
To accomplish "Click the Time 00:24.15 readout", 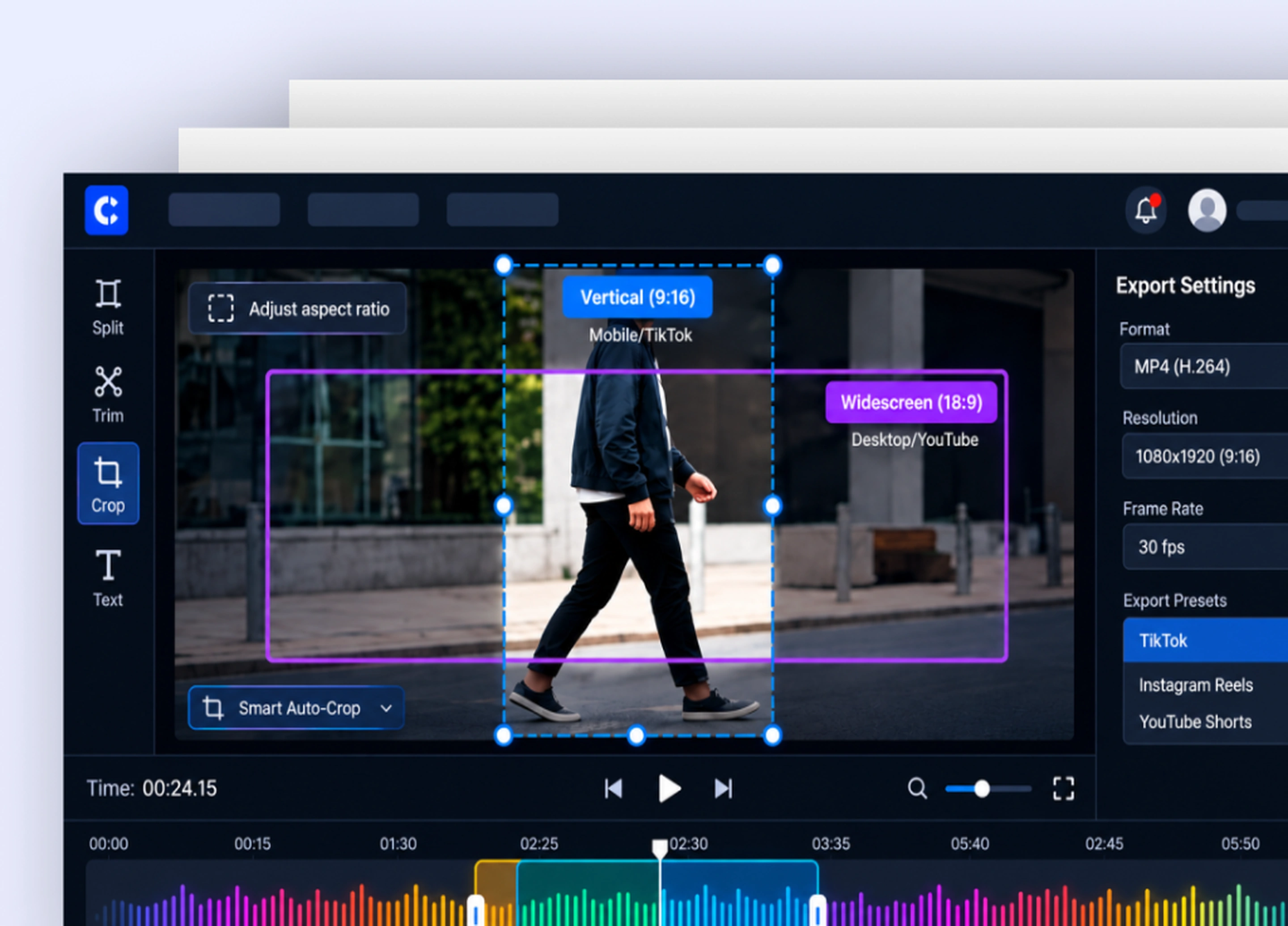I will click(x=152, y=789).
